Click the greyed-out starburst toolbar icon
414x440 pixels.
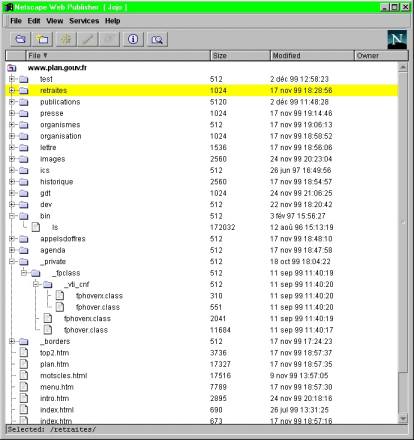click(x=66, y=39)
